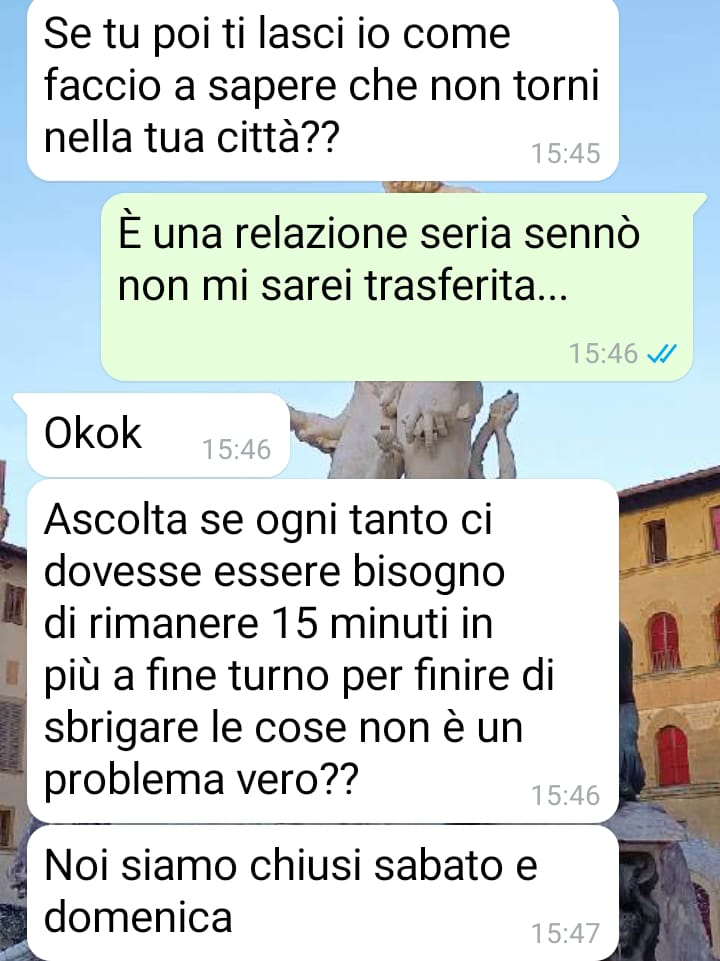Click the blue double-check read receipt icon

pyautogui.click(x=662, y=354)
